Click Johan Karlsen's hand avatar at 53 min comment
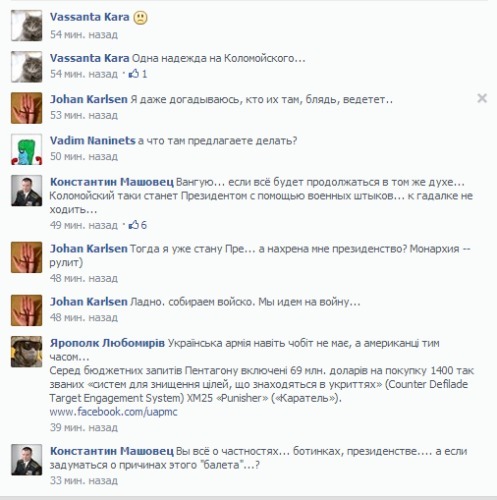The image size is (497, 500). (x=27, y=108)
